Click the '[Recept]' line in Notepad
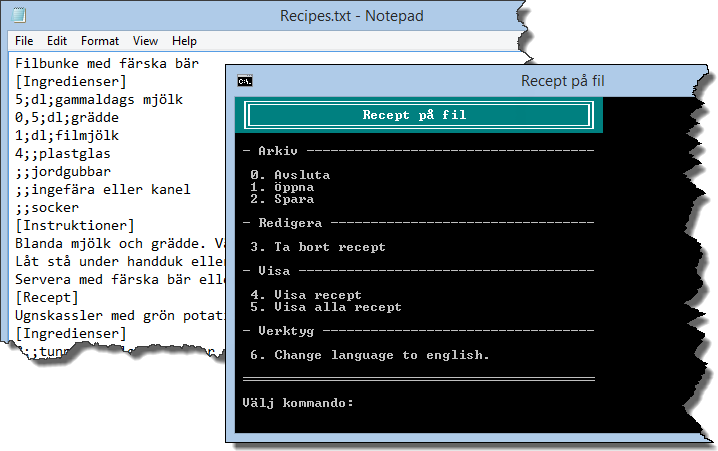 tap(47, 297)
